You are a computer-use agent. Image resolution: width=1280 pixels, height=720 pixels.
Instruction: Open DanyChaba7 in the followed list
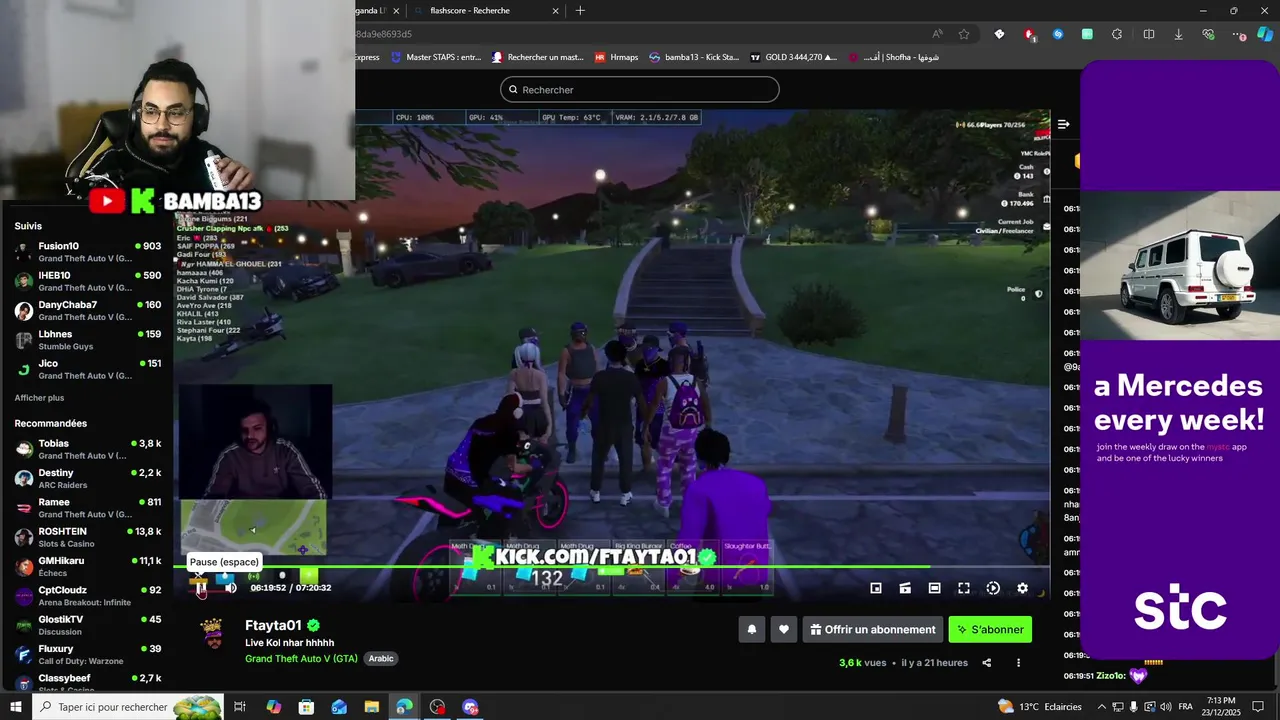click(87, 311)
